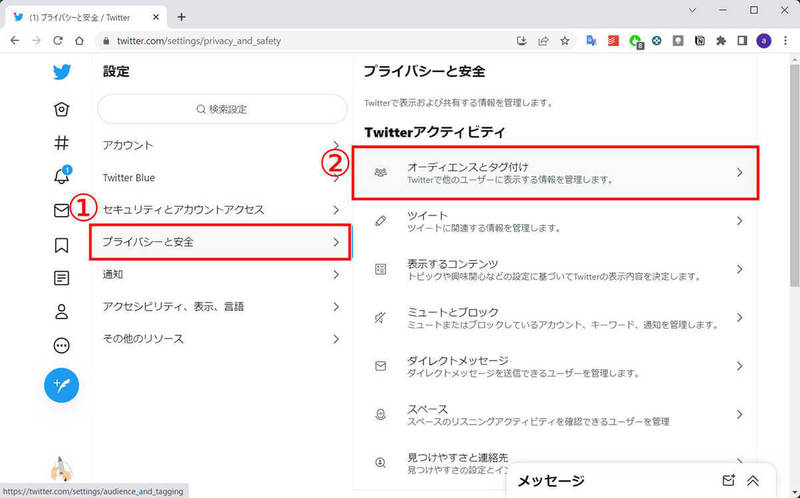Open Twitter Blue settings menu item
The image size is (800, 498).
pyautogui.click(x=221, y=178)
